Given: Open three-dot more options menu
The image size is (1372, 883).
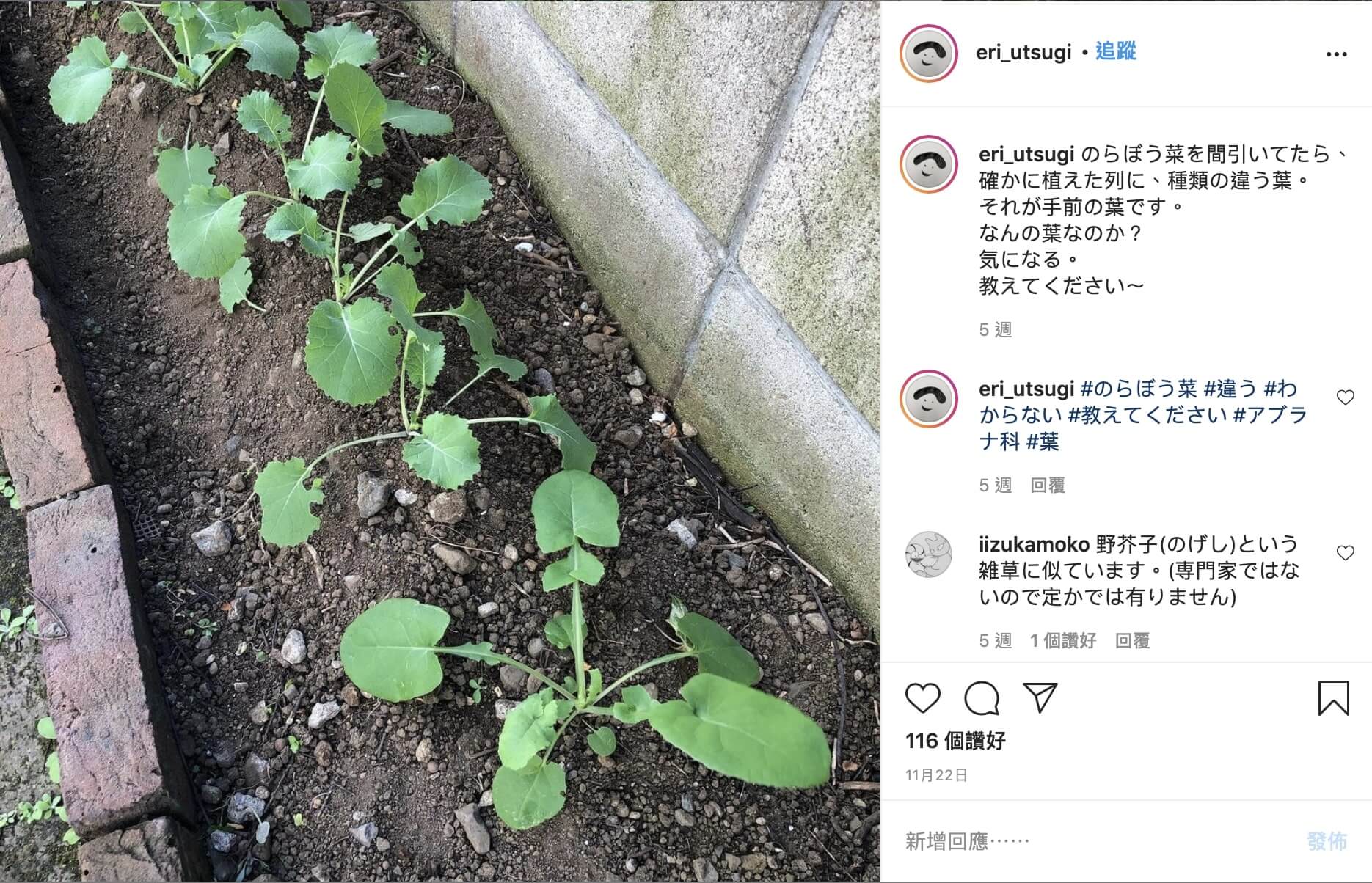Looking at the screenshot, I should click(1336, 54).
